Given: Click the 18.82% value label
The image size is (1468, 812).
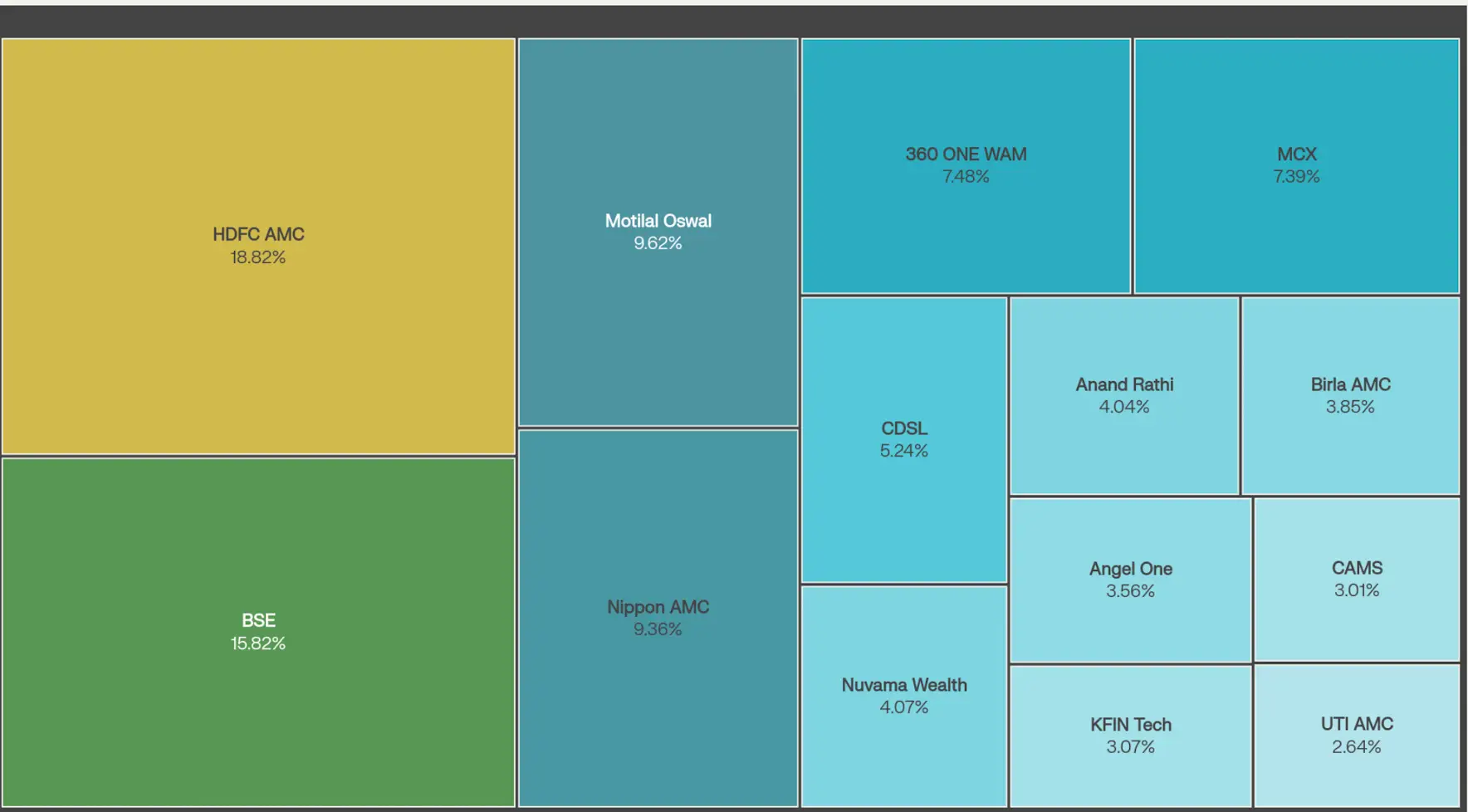Looking at the screenshot, I should (257, 257).
